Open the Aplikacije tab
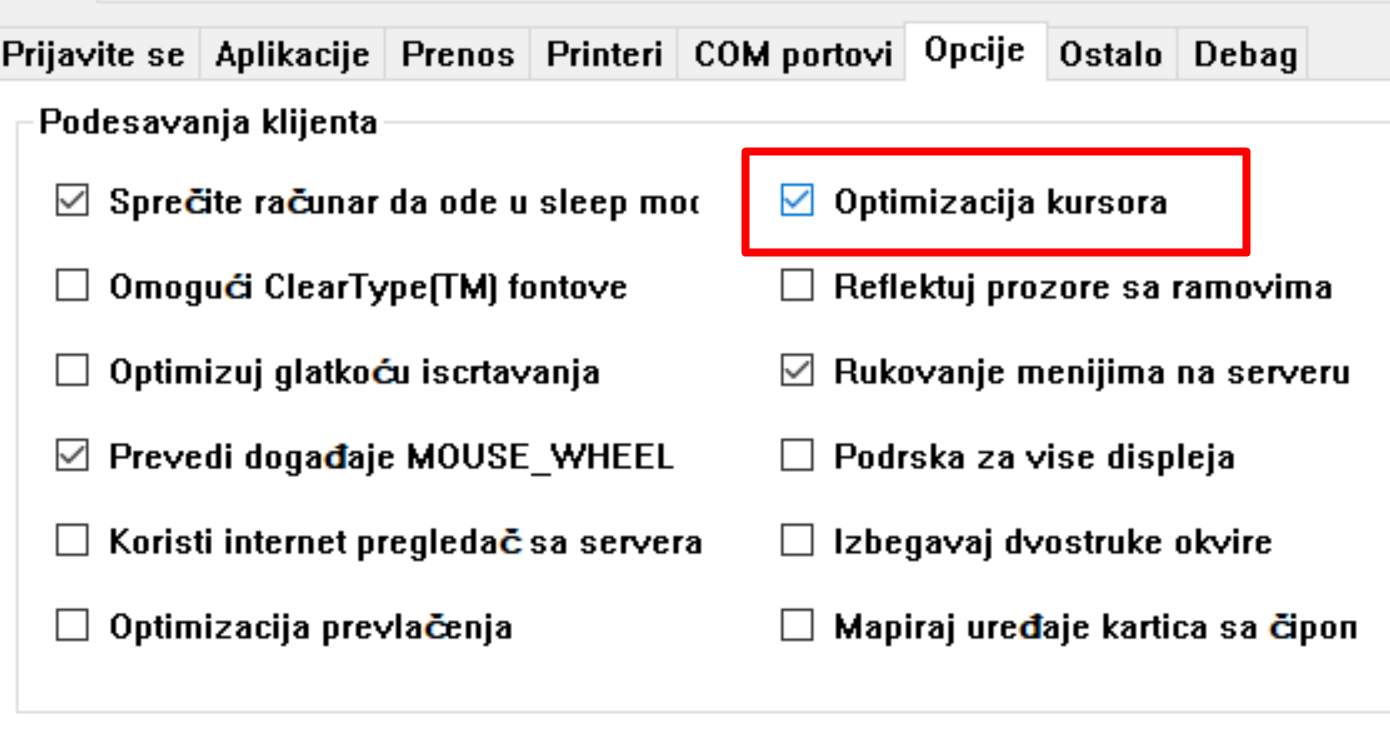 (292, 54)
